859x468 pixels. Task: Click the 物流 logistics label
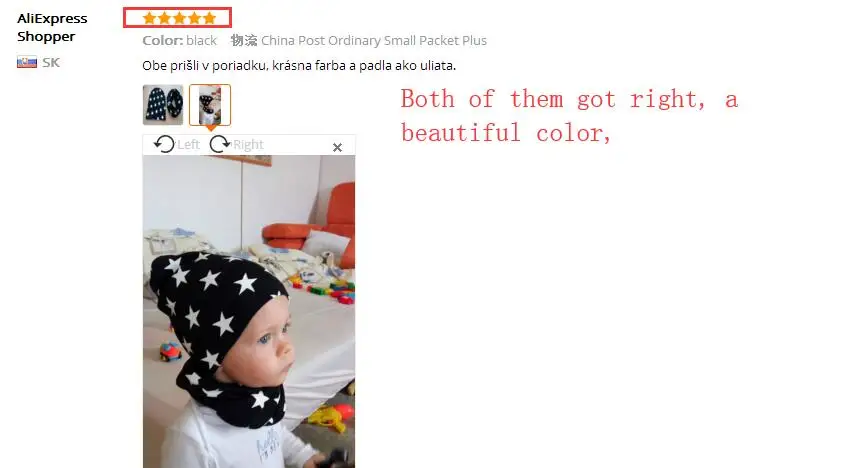[244, 41]
